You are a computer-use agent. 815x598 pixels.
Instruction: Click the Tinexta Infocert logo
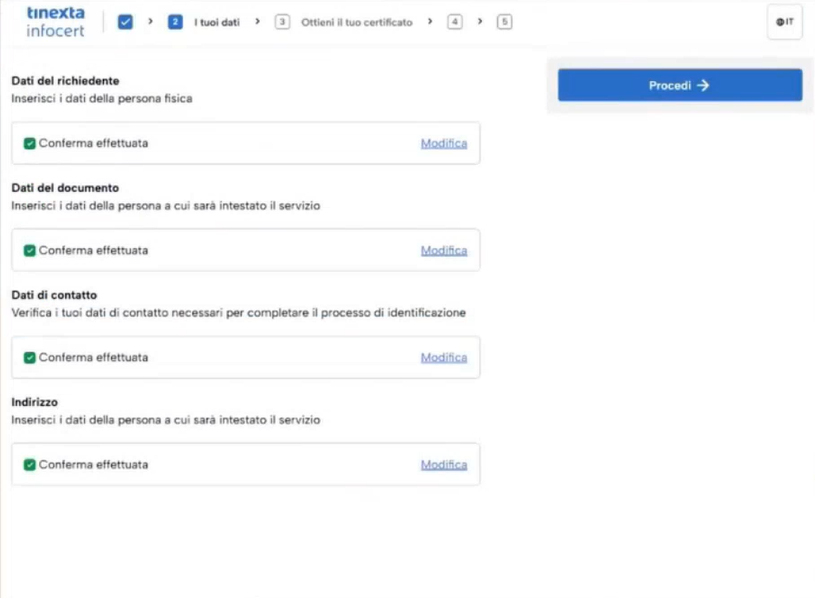tap(55, 21)
